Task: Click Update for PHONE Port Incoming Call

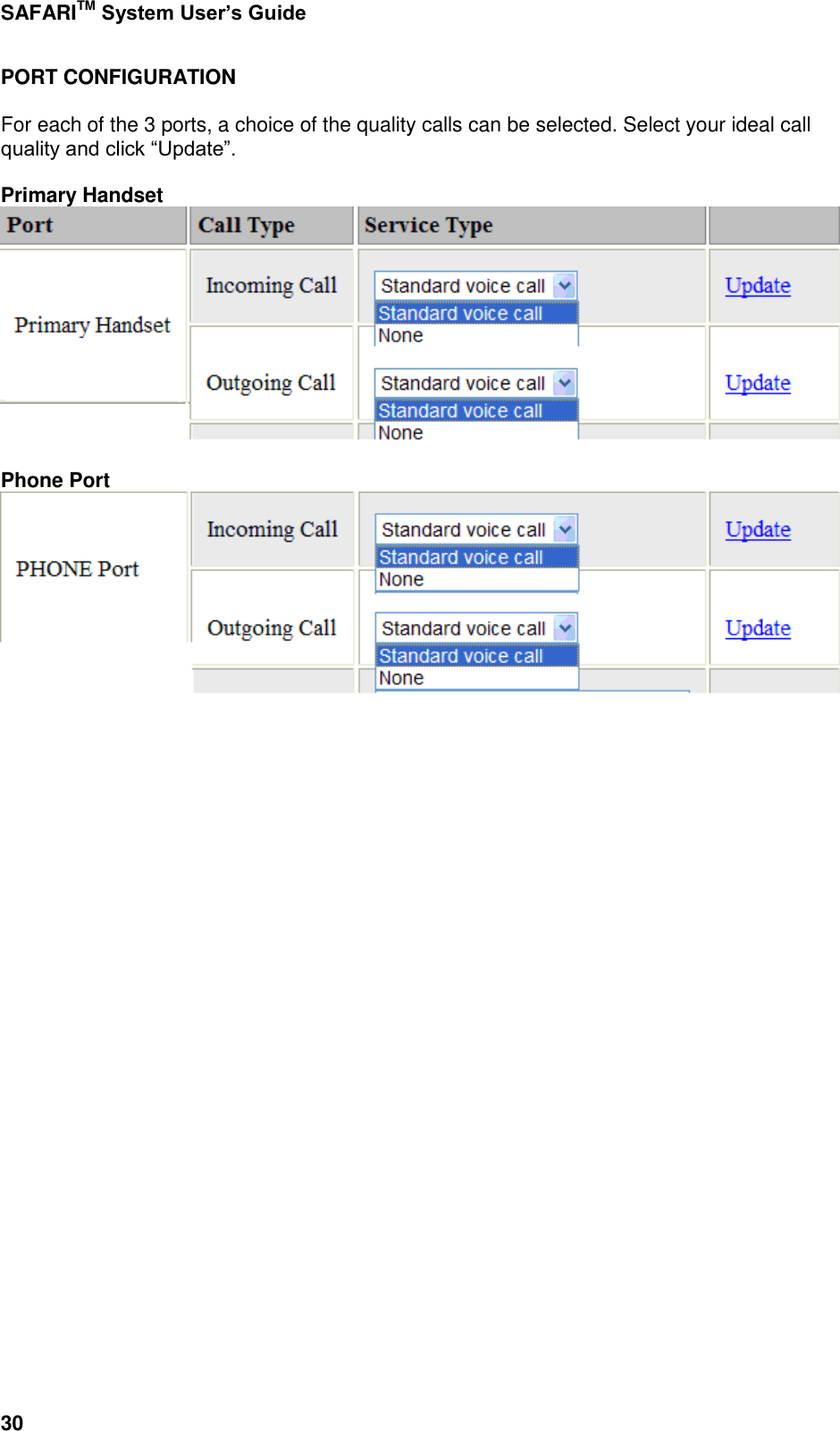Action: coord(756,529)
